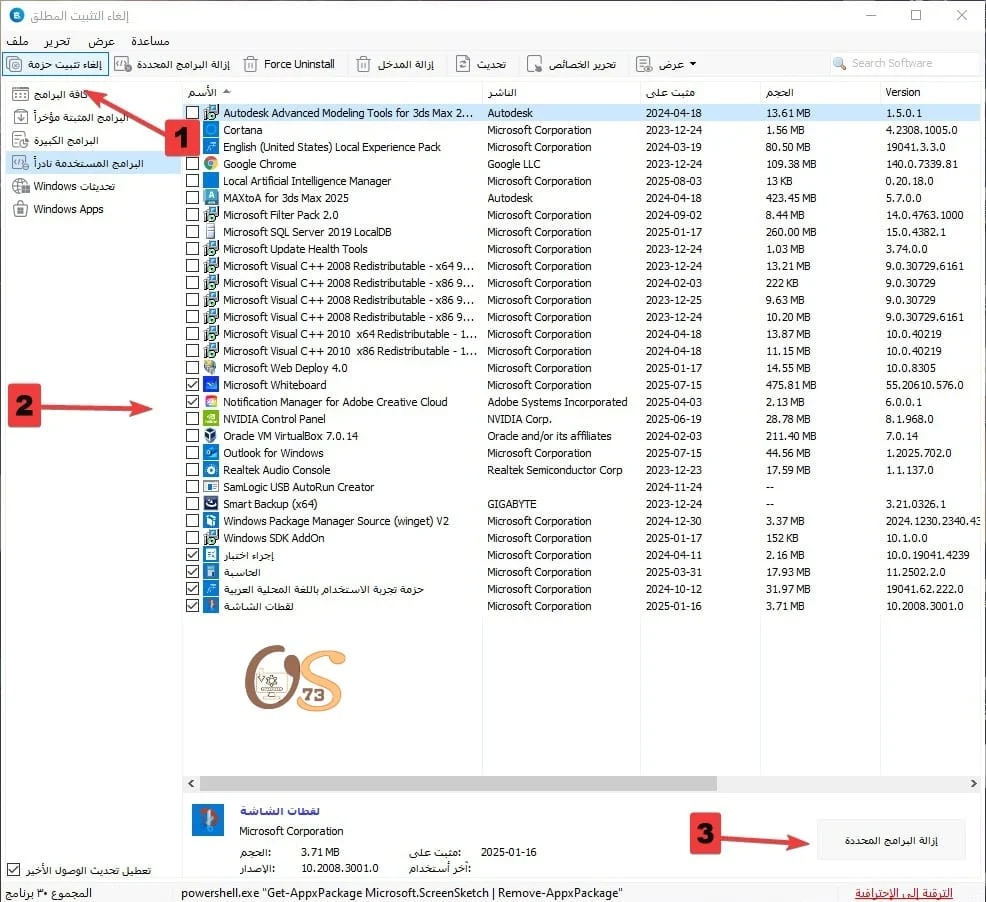Image resolution: width=986 pixels, height=902 pixels.
Task: Click the Smart Backup (x64) icon
Action: tap(211, 504)
